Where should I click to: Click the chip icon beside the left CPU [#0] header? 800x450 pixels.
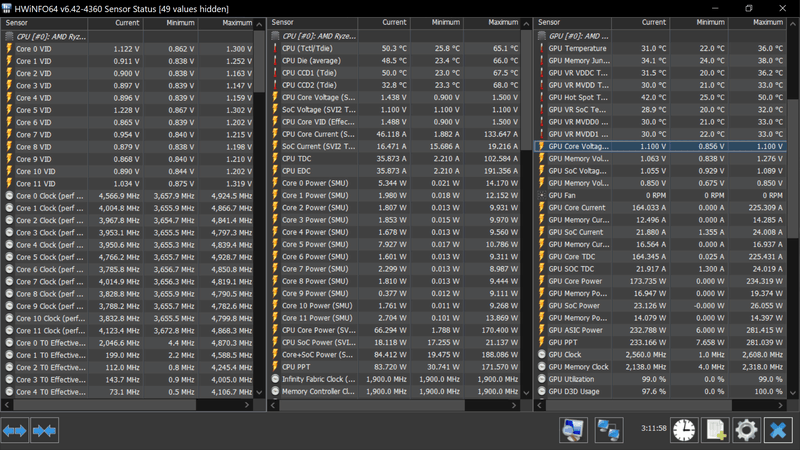(9, 36)
